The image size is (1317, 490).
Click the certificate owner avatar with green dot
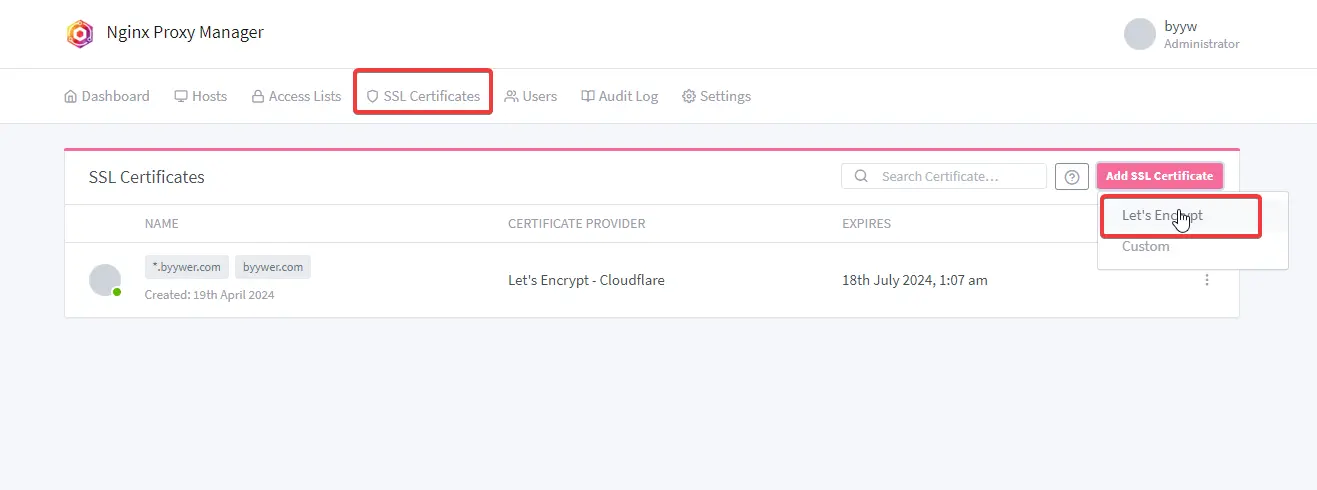(105, 280)
